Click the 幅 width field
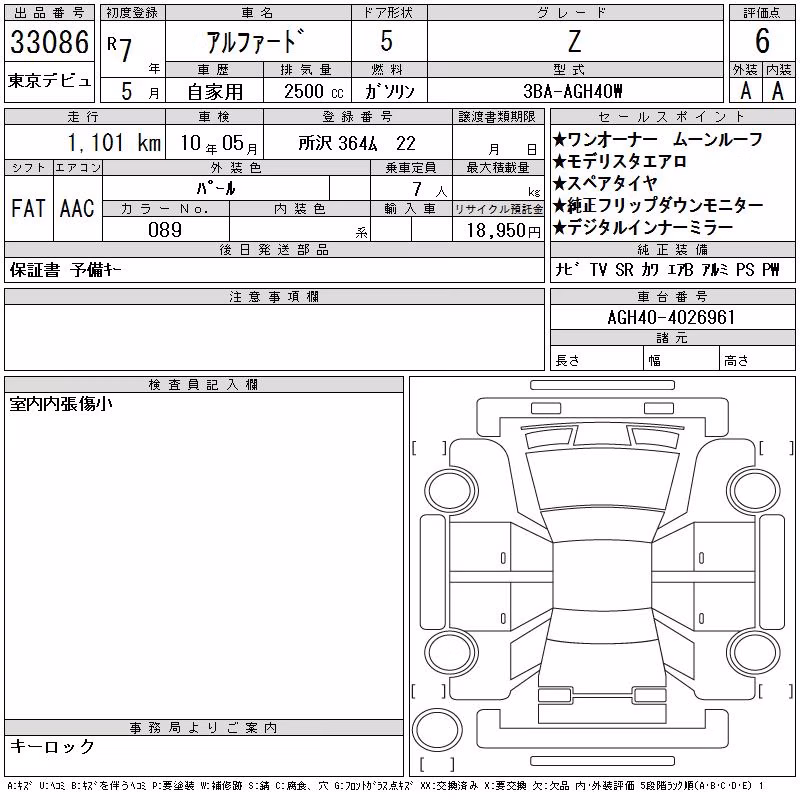Image resolution: width=800 pixels, height=800 pixels. (681, 360)
